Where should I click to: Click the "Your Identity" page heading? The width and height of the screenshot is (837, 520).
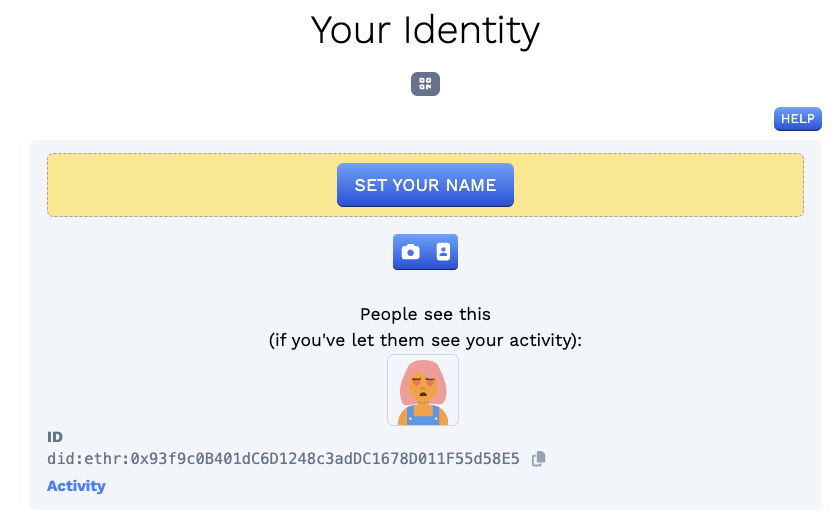tap(425, 30)
